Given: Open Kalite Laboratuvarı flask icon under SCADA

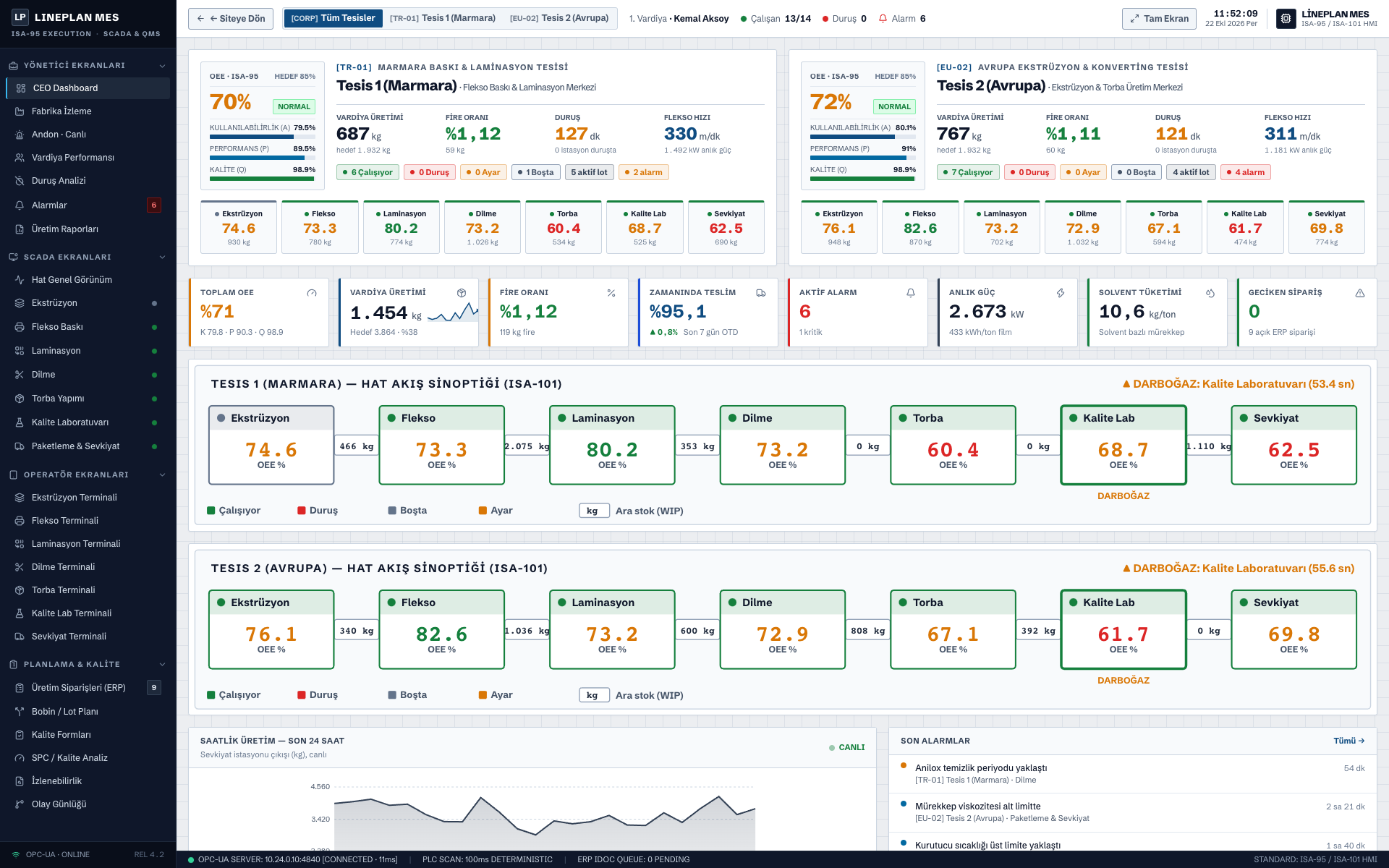Looking at the screenshot, I should tap(20, 422).
